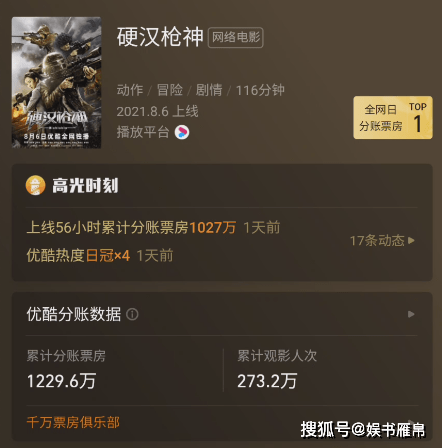
Task: Tap the 硬汉枪神 movie title
Action: tap(160, 37)
